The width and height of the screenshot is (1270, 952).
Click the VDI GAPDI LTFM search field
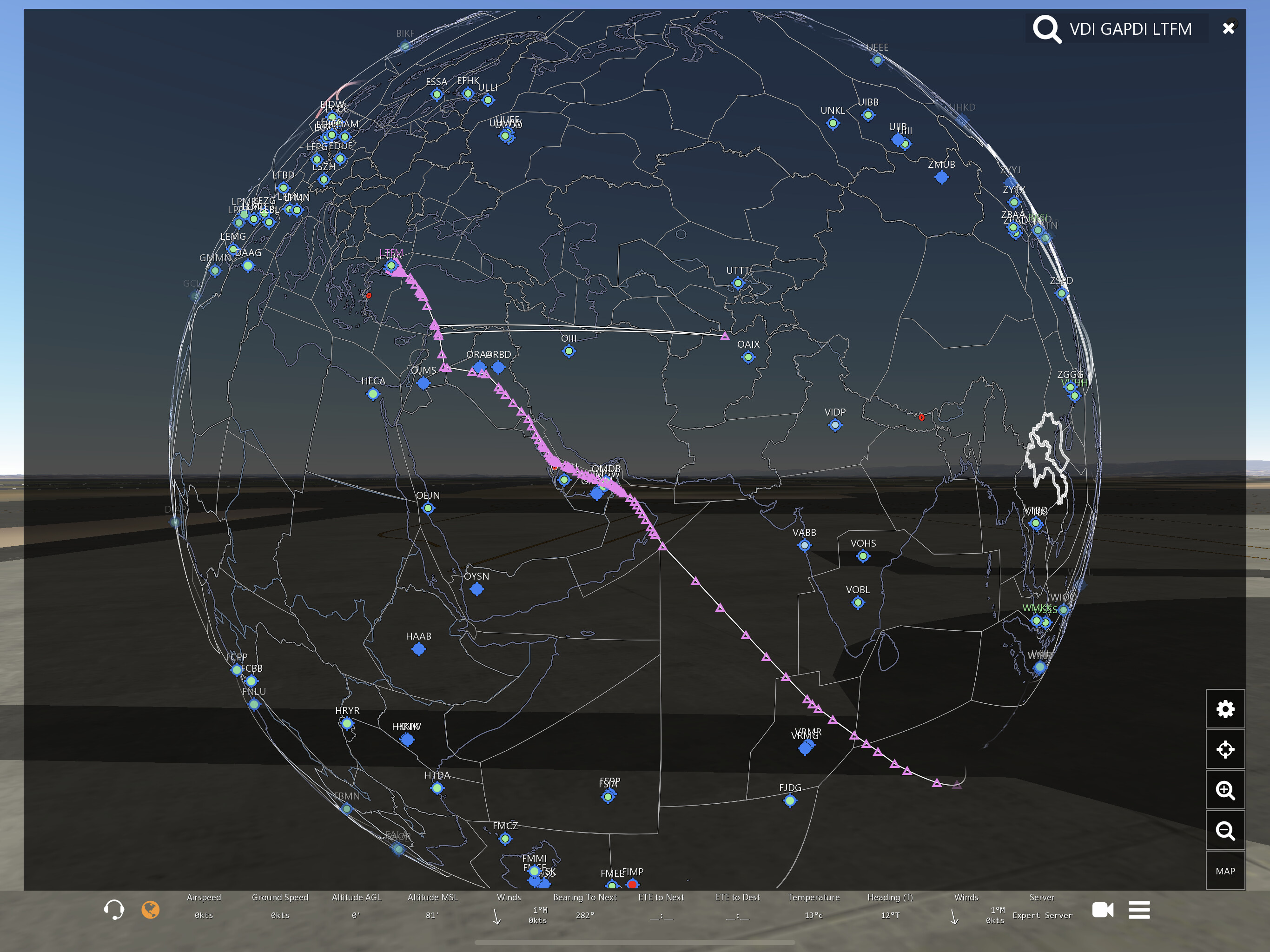[1130, 29]
